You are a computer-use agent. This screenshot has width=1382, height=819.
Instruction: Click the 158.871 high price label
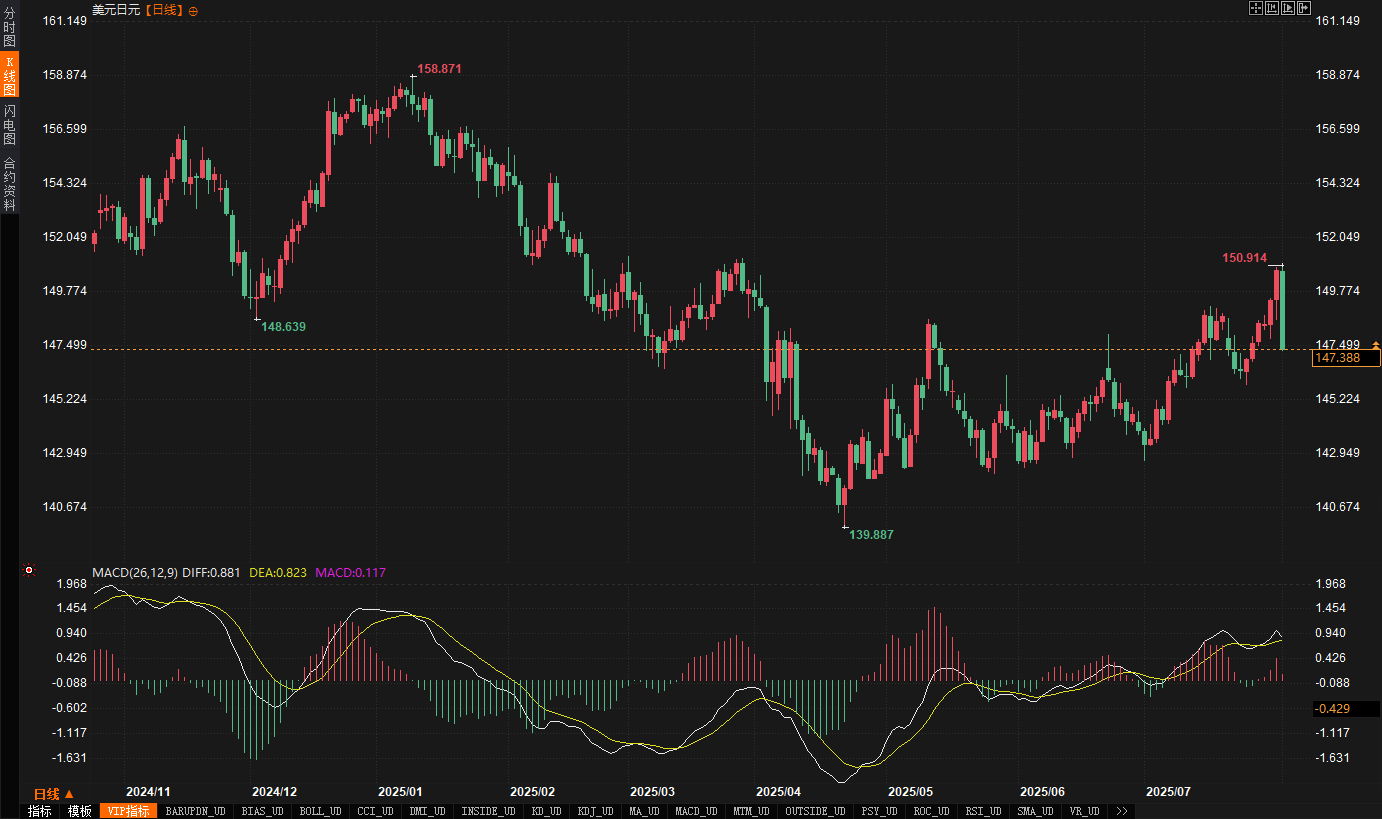pos(439,69)
